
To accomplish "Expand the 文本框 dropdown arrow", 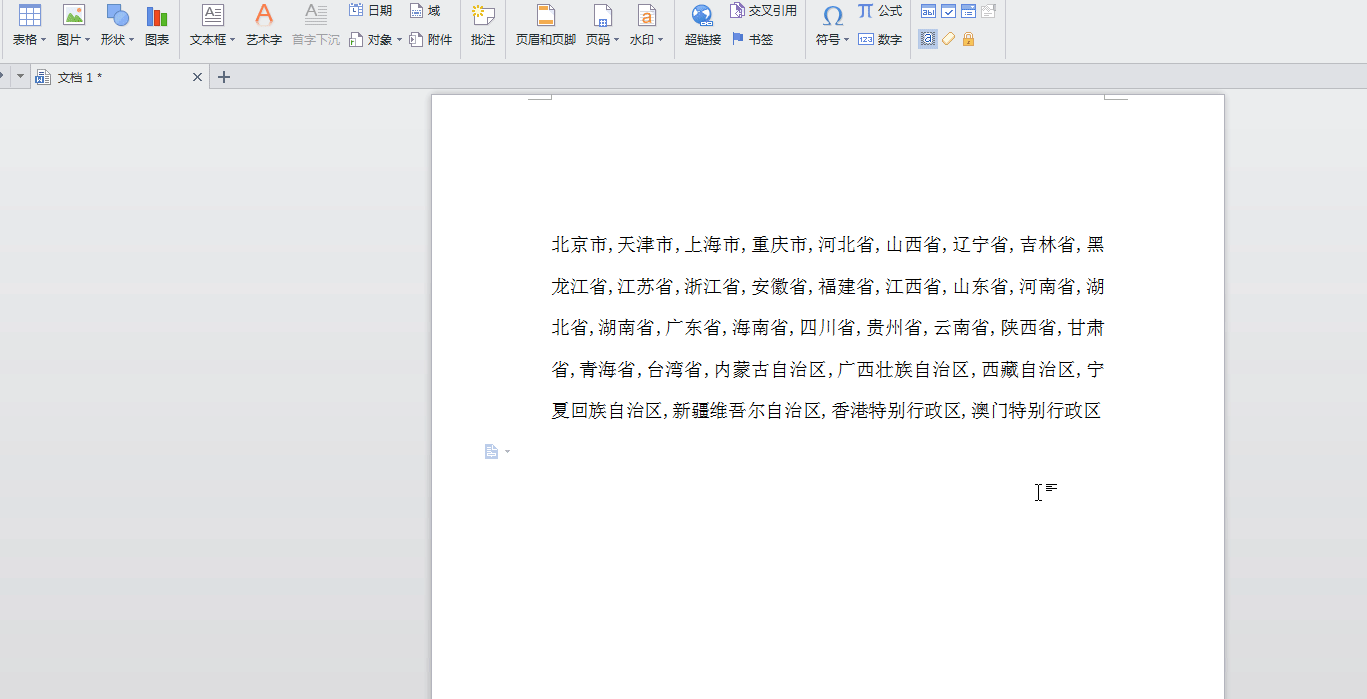I will [232, 40].
